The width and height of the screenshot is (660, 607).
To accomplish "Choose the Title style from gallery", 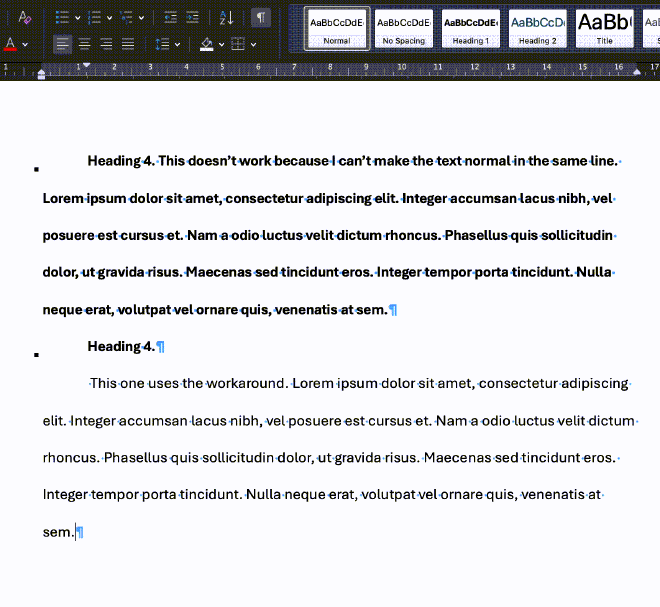I will [x=604, y=28].
